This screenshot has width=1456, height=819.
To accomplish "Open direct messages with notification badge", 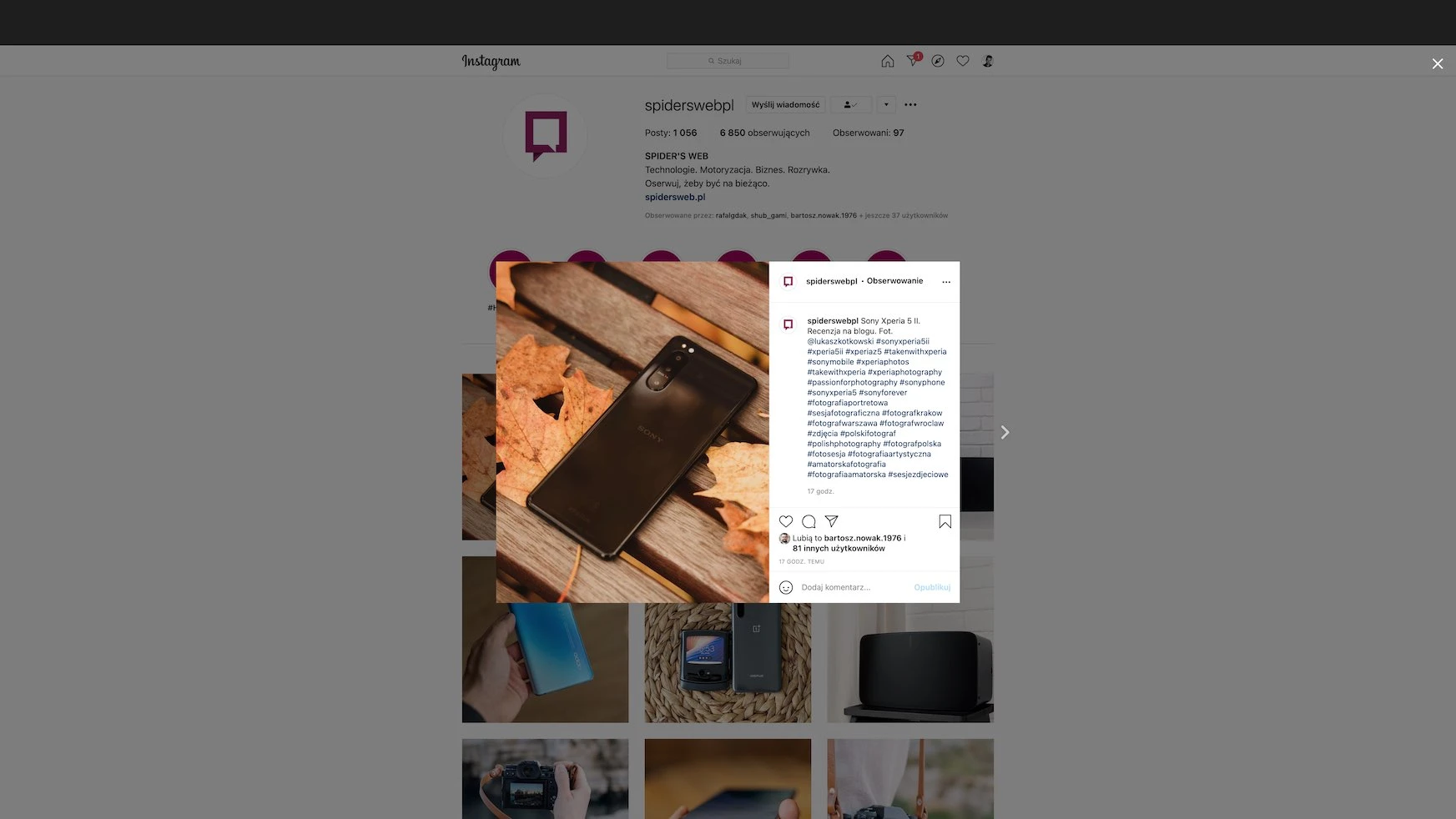I will click(914, 60).
